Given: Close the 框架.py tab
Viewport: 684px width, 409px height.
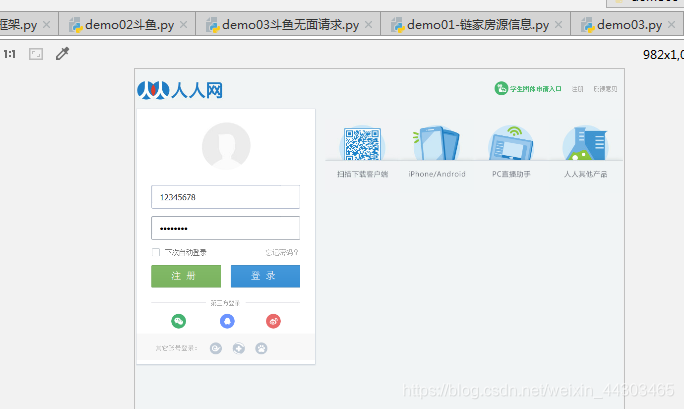Looking at the screenshot, I should (47, 25).
